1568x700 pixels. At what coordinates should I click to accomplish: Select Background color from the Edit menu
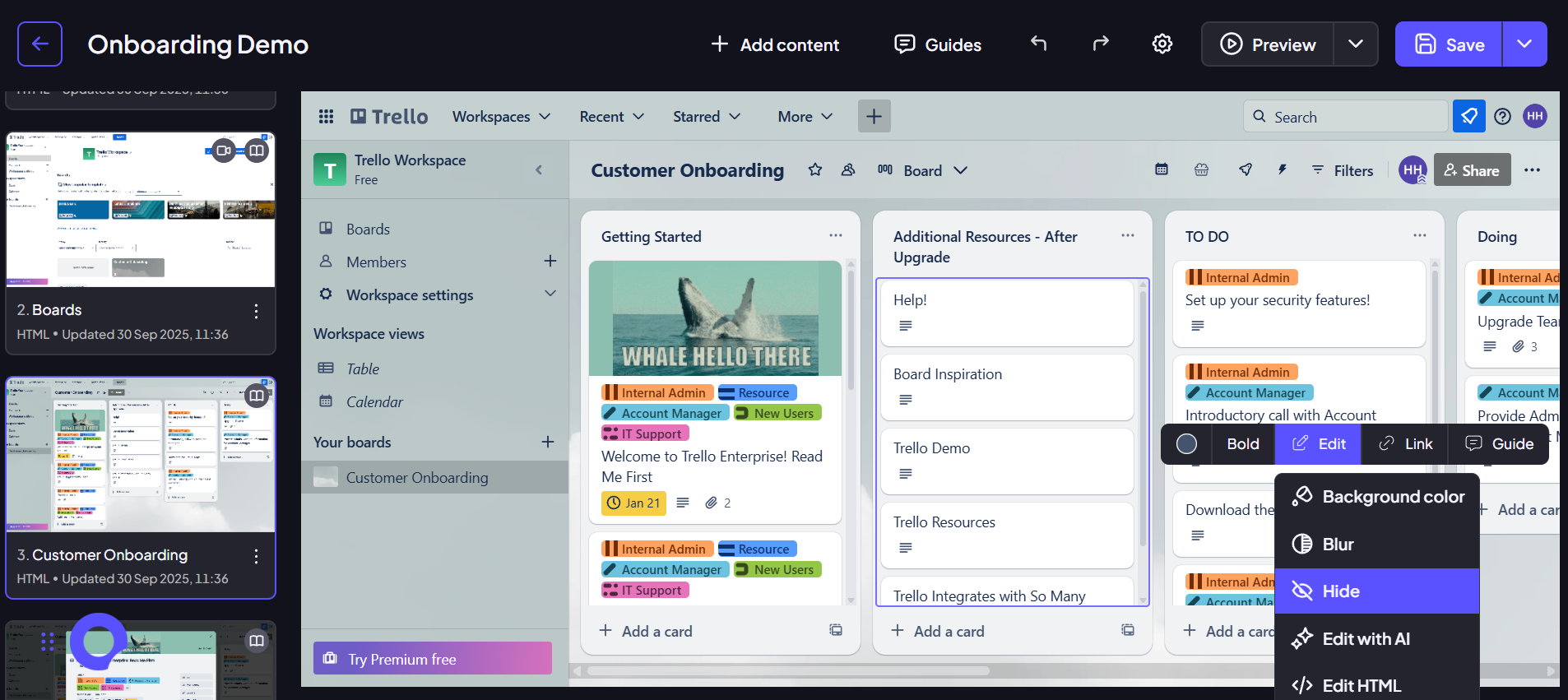[x=1377, y=497]
